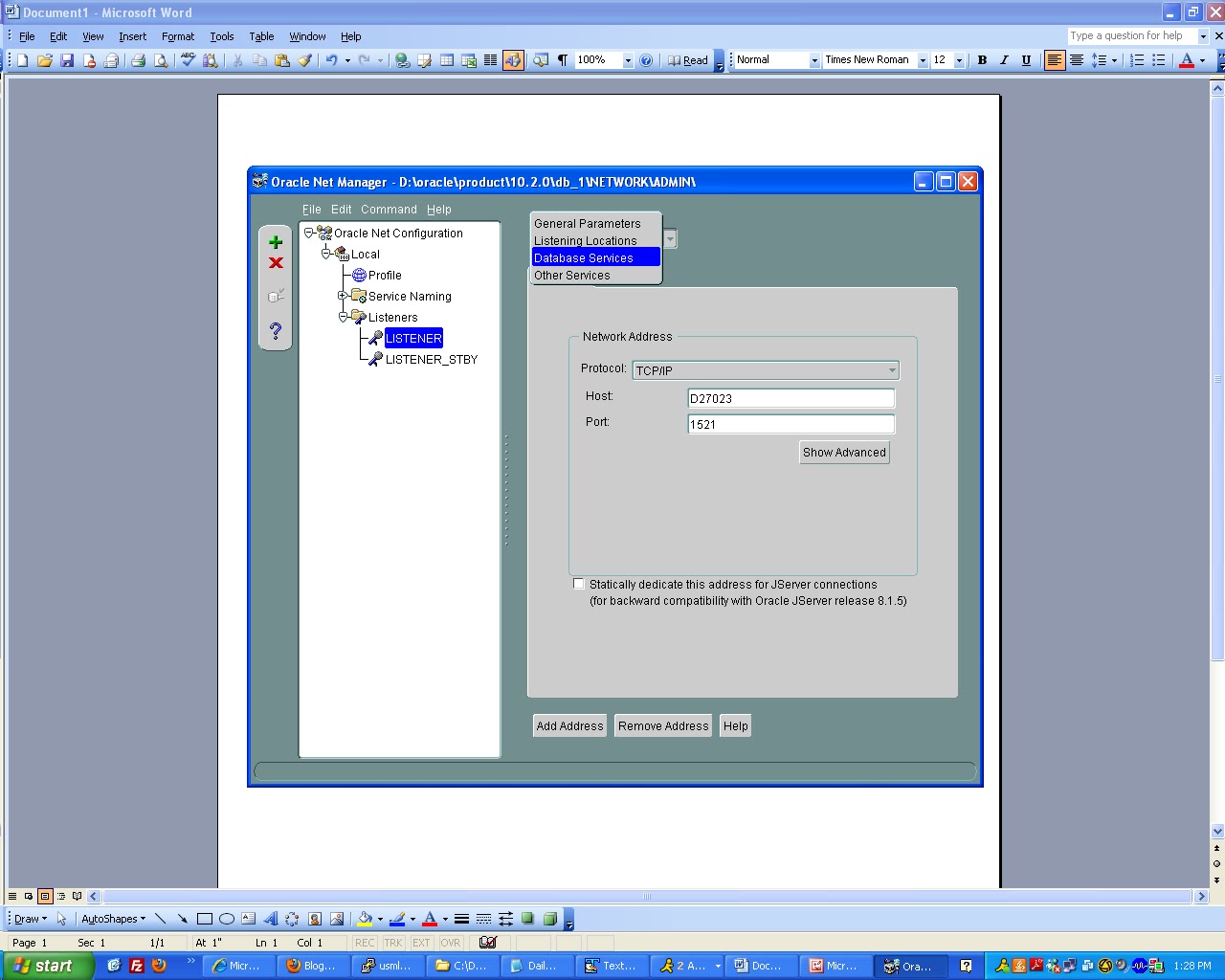Select the Rectangle drawing tool
This screenshot has height=980, width=1225.
click(x=204, y=919)
